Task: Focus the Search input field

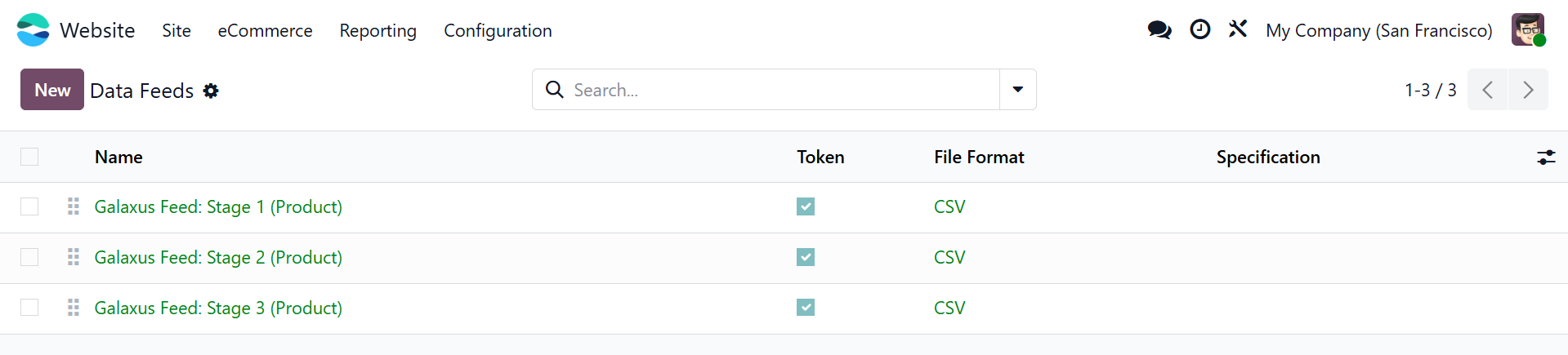Action: coord(783,90)
